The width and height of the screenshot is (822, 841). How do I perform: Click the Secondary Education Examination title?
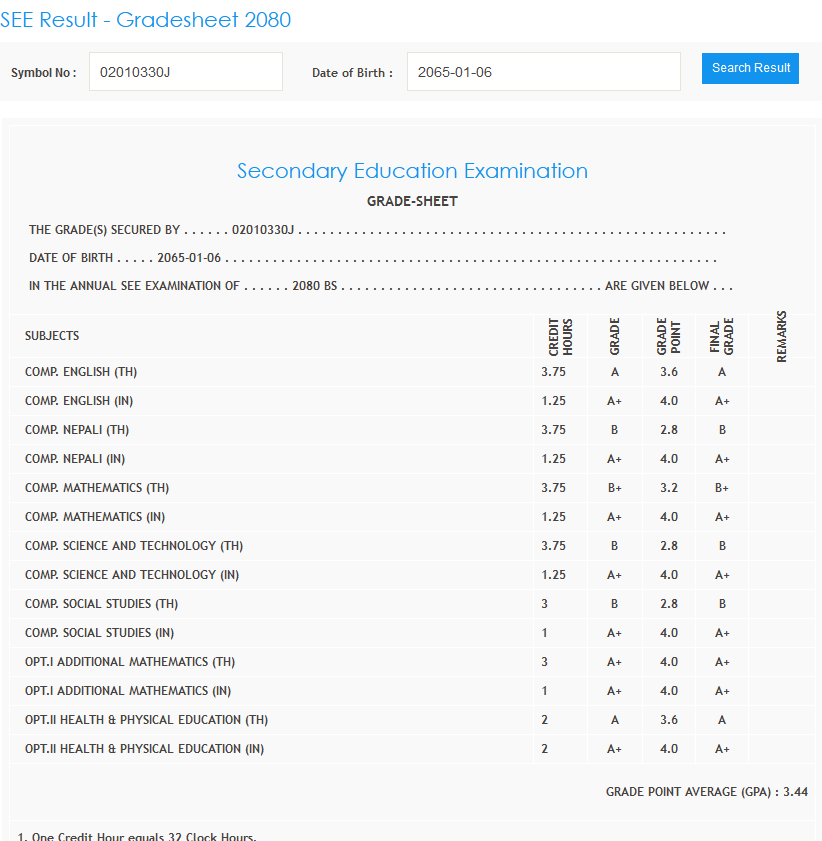click(x=412, y=171)
